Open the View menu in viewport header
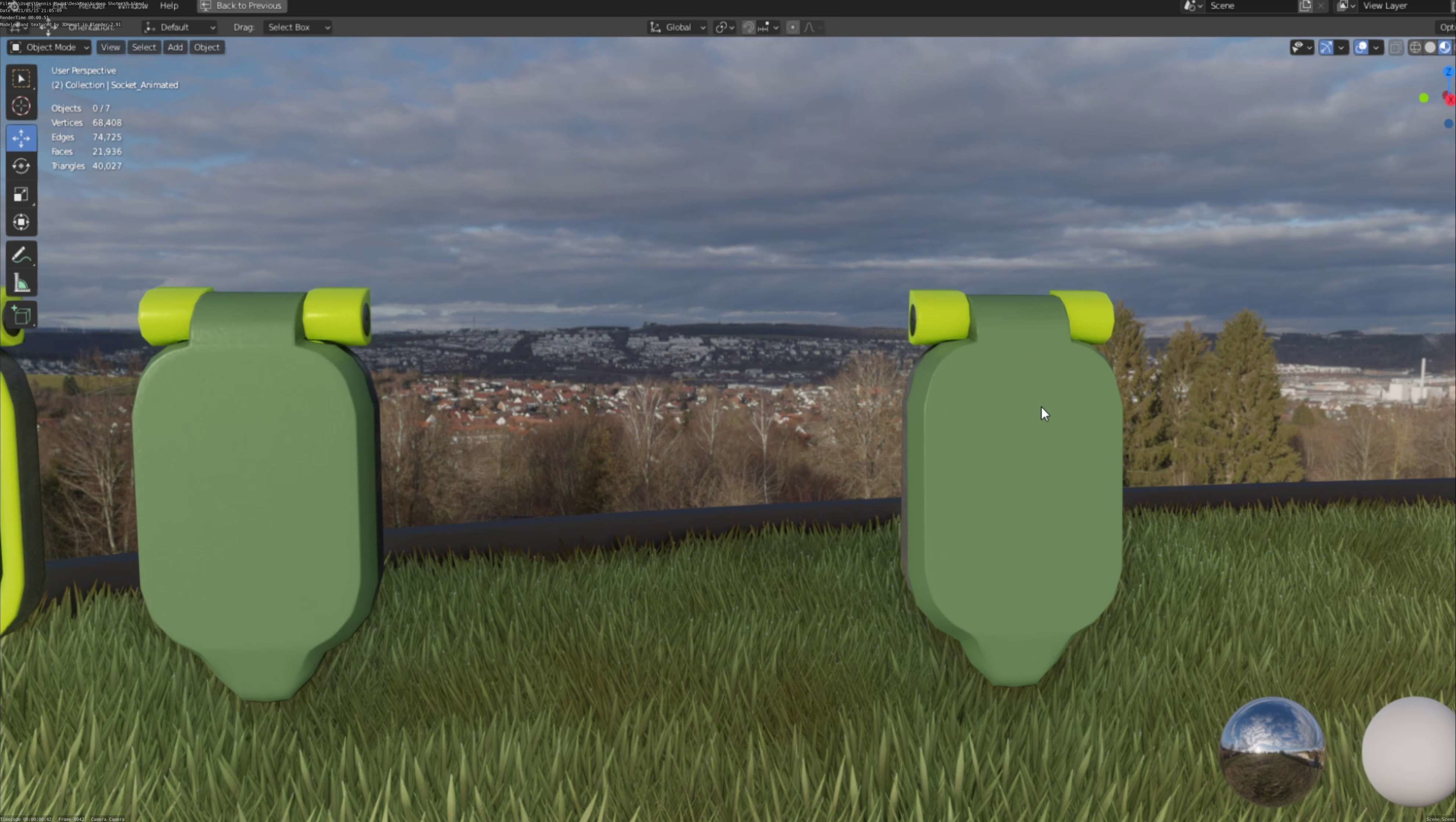The width and height of the screenshot is (1456, 822). 110,47
